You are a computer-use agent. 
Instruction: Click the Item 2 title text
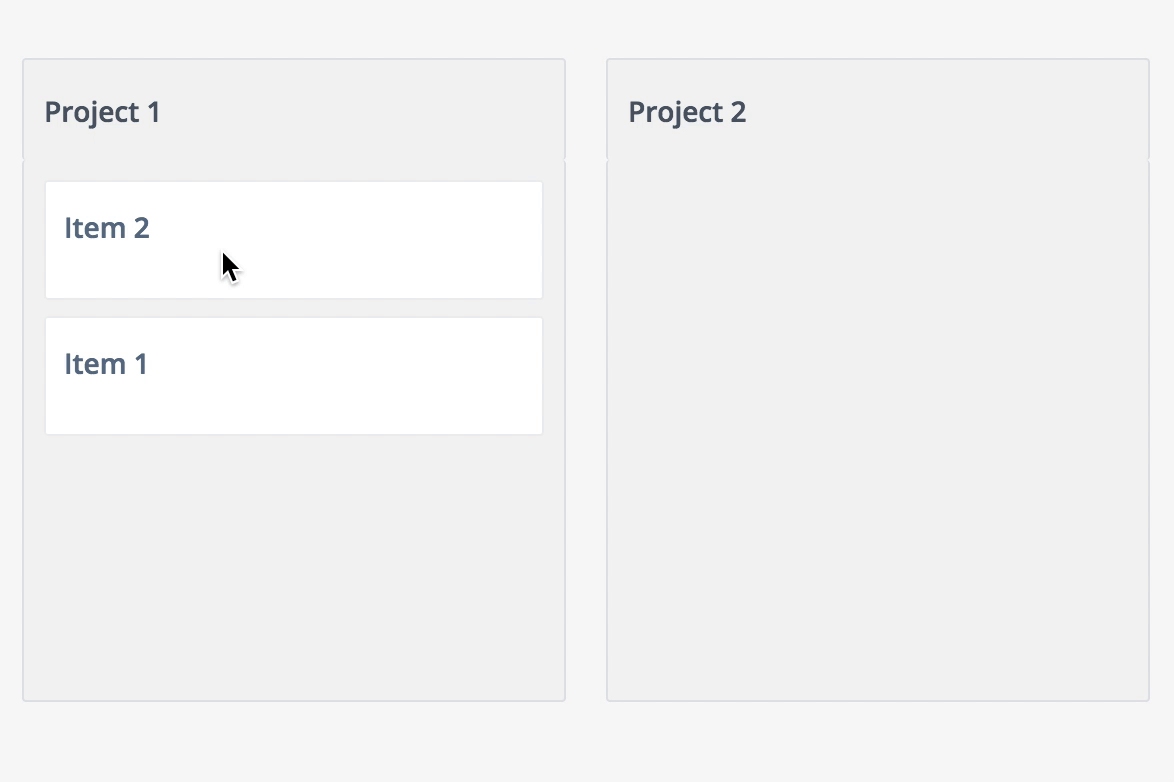[106, 227]
